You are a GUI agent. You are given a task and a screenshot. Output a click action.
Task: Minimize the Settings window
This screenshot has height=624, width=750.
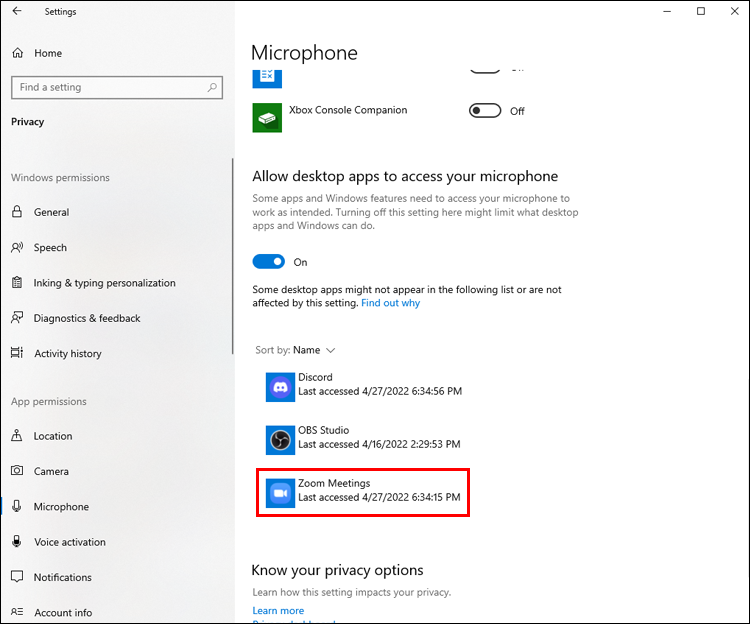(667, 11)
